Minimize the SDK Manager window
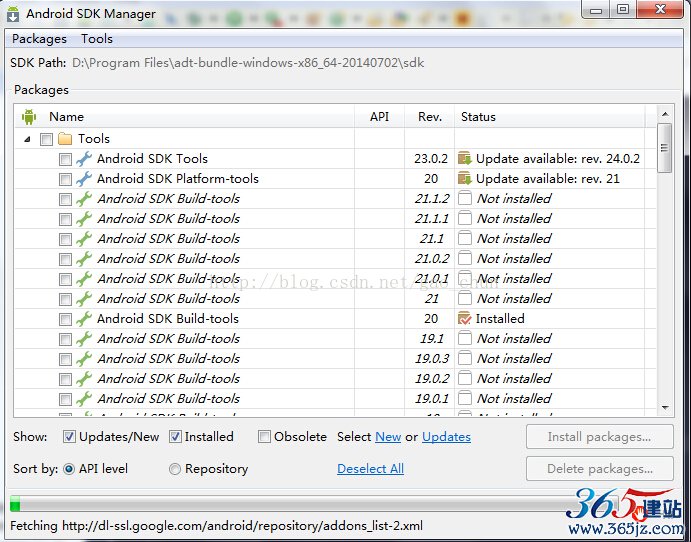Image resolution: width=691 pixels, height=542 pixels. (x=596, y=10)
